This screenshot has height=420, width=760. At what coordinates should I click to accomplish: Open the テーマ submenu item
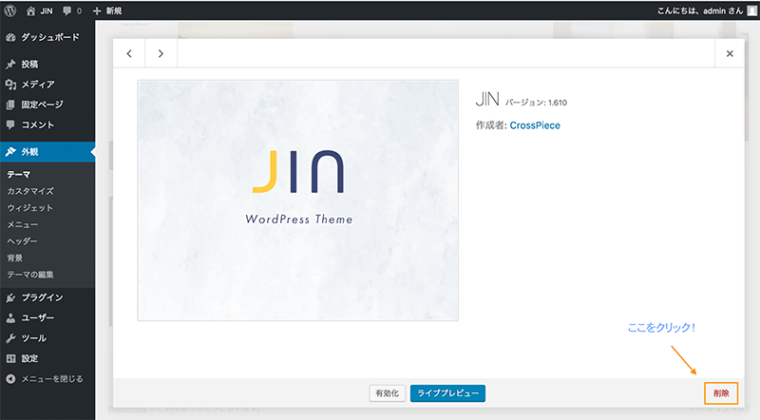tap(19, 174)
